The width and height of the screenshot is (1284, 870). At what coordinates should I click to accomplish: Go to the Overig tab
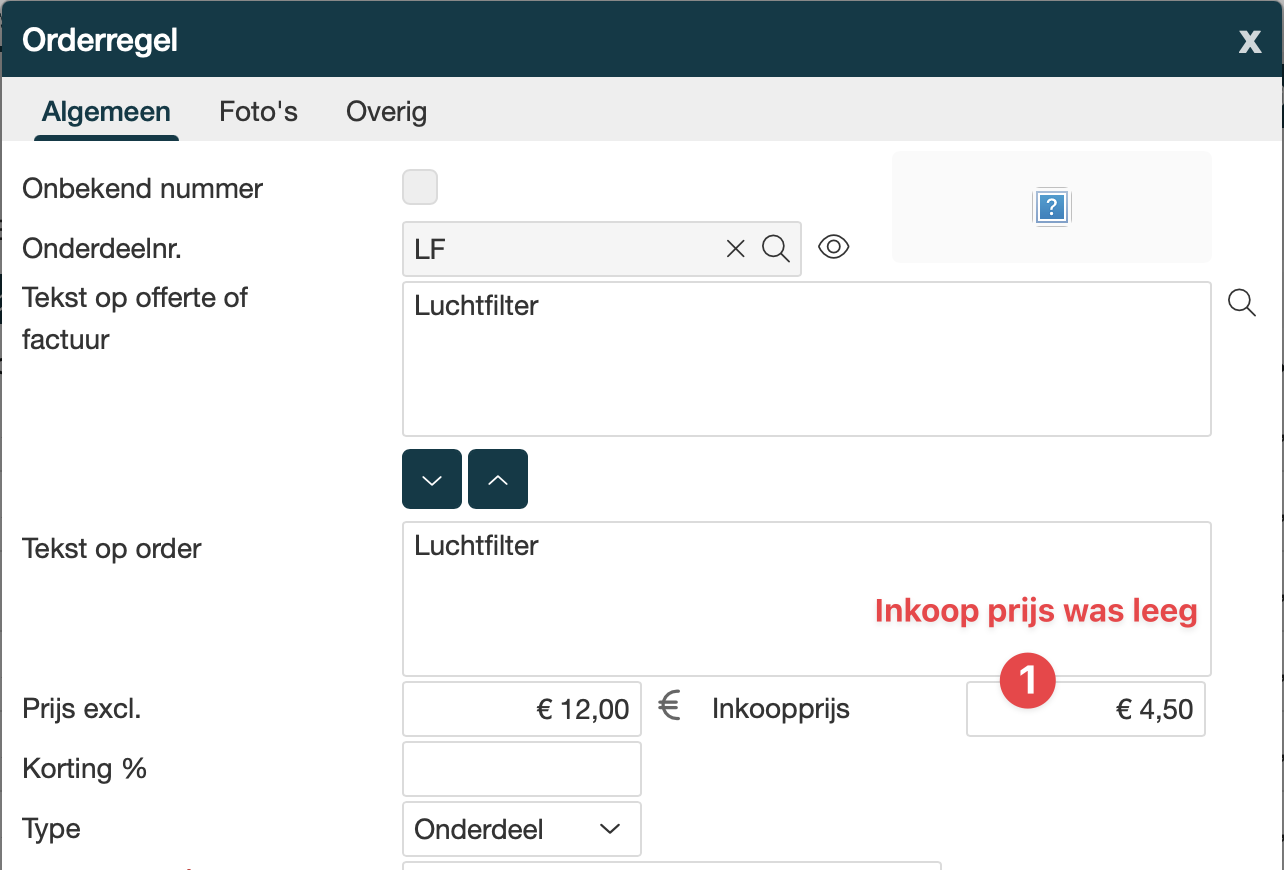coord(386,111)
